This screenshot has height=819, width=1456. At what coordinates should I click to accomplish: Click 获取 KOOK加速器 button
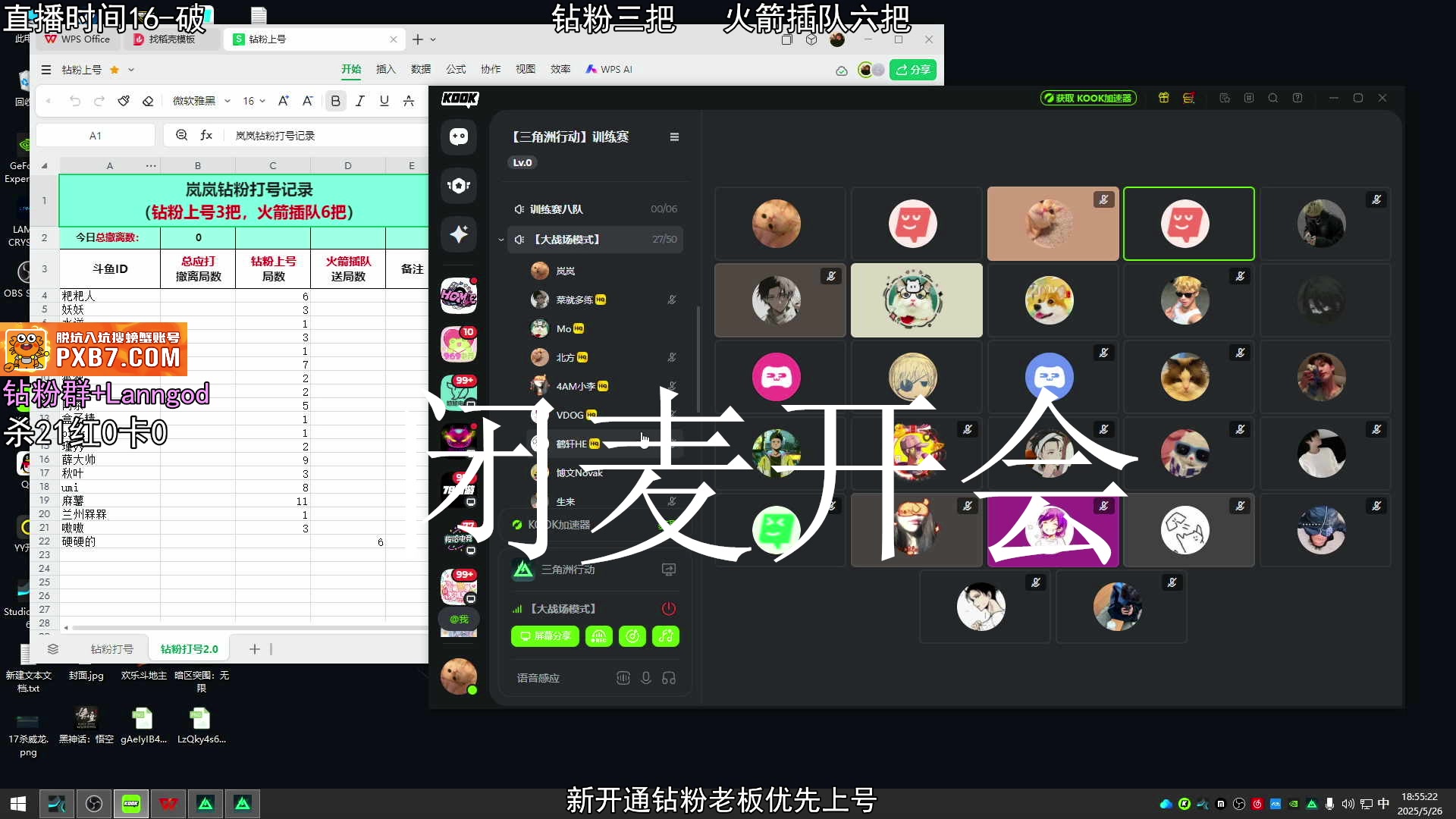tap(1088, 98)
